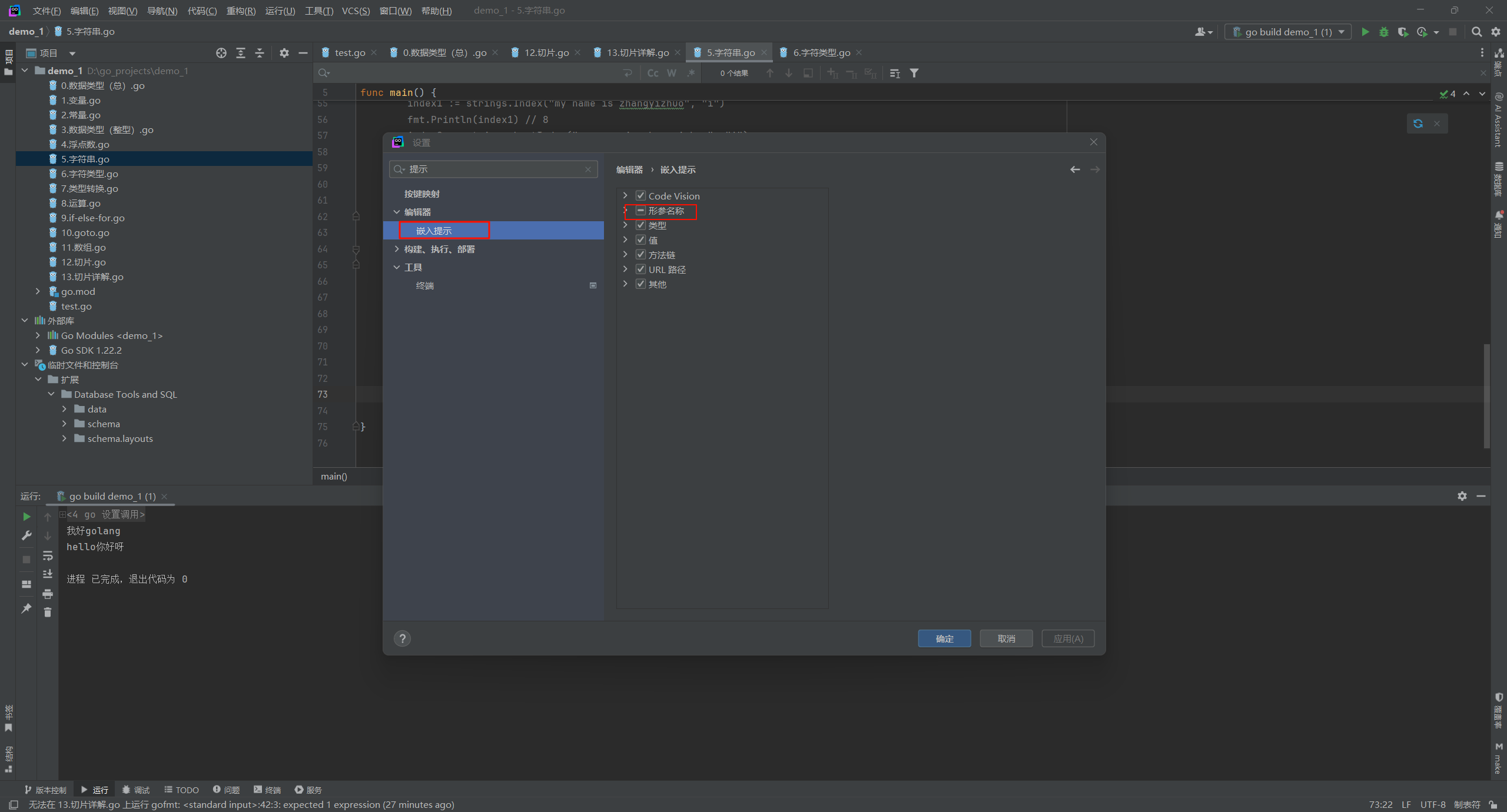Open the VCS(S) menu

[x=356, y=11]
